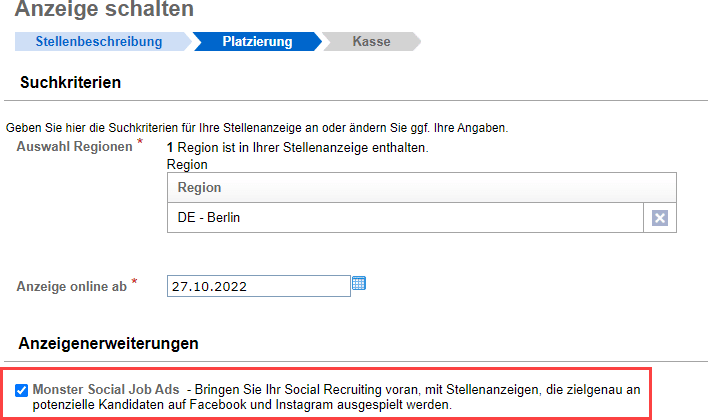The image size is (708, 420).
Task: Click the Monster Social Job Ads label
Action: 106,389
